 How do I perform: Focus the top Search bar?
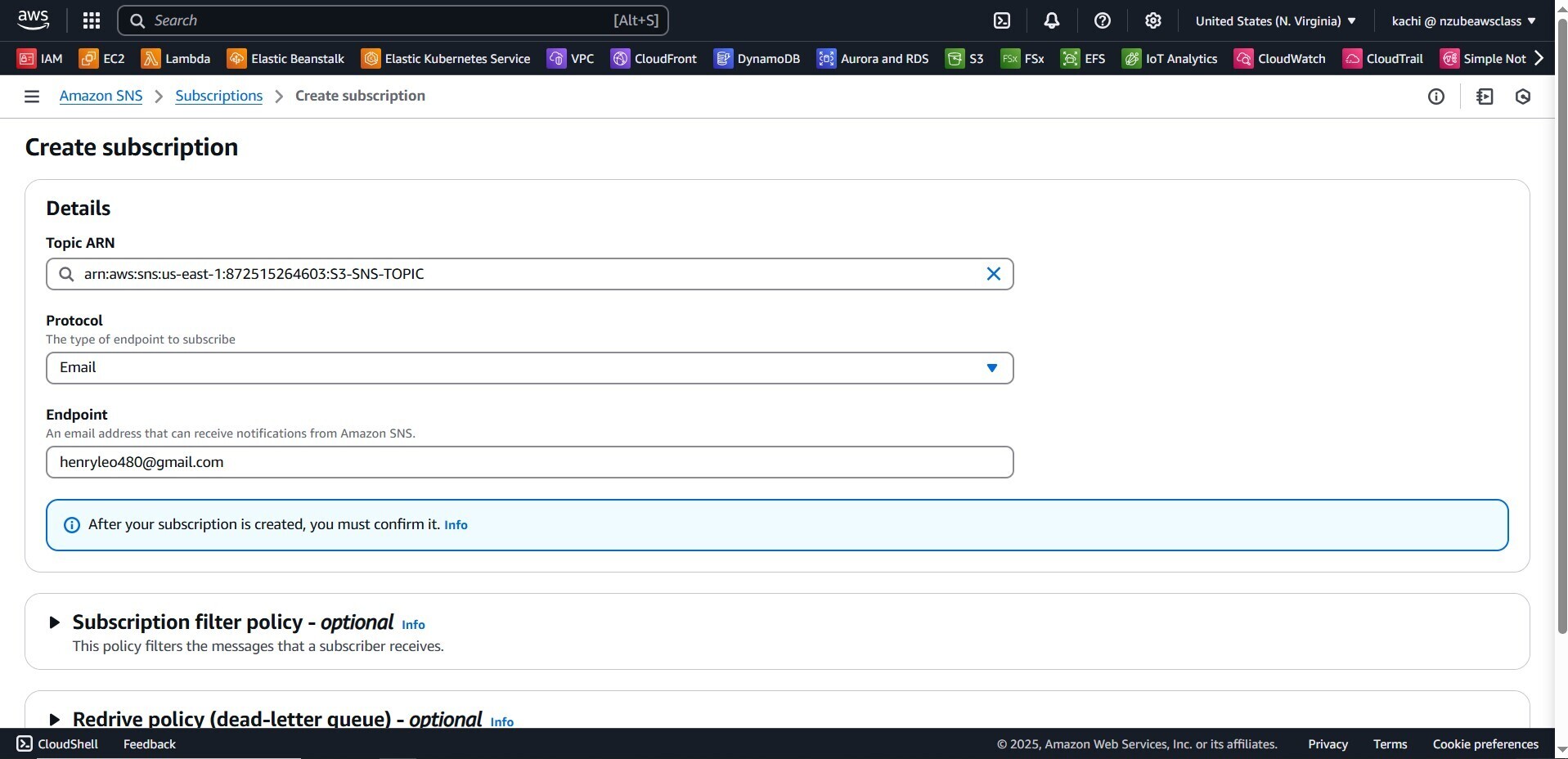tap(393, 20)
